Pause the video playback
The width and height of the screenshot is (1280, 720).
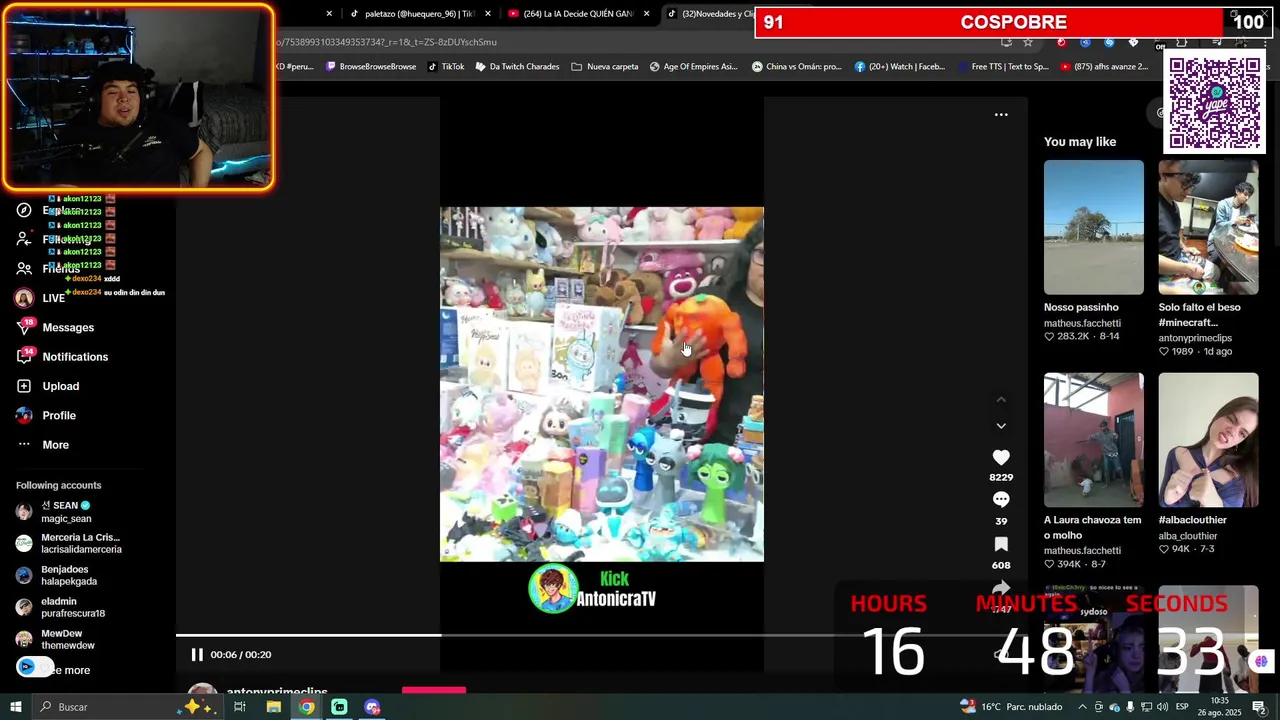point(197,655)
